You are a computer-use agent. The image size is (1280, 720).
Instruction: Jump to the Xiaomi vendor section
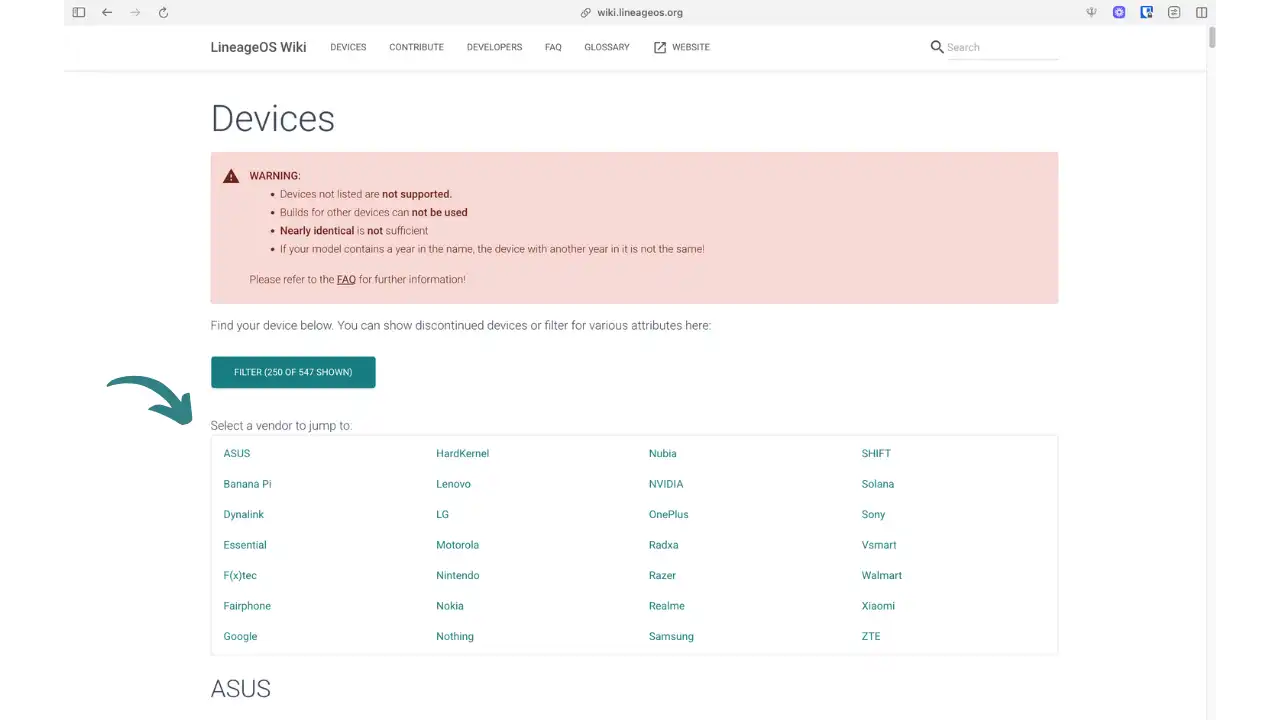tap(878, 606)
